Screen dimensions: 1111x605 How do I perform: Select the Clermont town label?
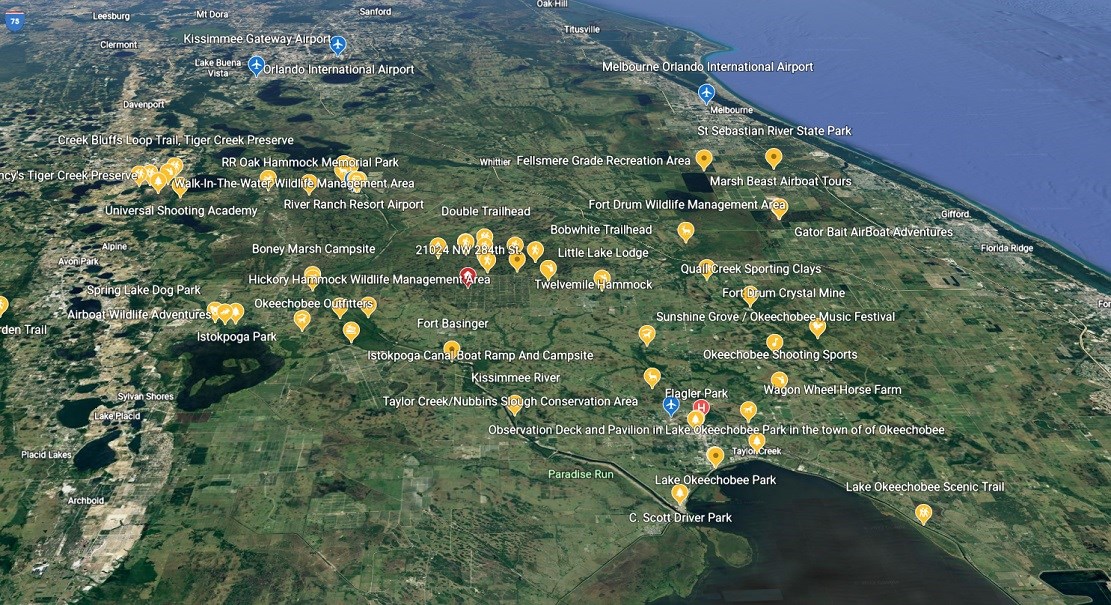tap(119, 45)
